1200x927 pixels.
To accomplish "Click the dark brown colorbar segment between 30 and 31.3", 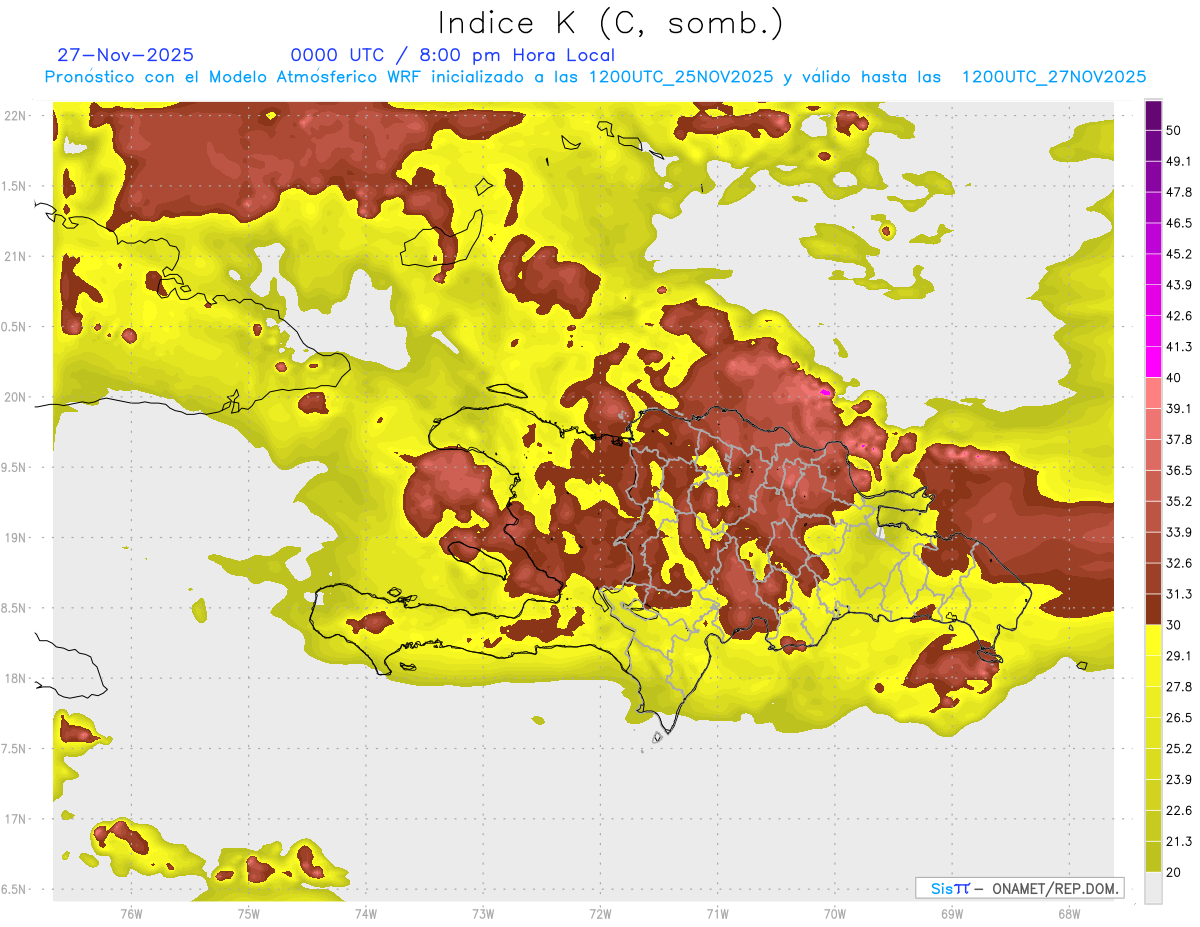I will (x=1153, y=609).
